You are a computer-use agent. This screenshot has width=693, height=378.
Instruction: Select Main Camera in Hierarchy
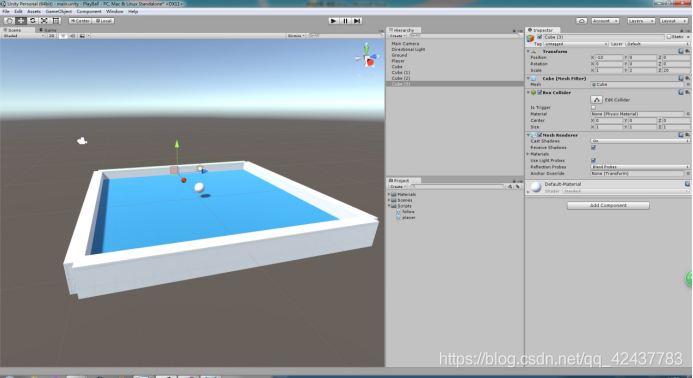(405, 44)
